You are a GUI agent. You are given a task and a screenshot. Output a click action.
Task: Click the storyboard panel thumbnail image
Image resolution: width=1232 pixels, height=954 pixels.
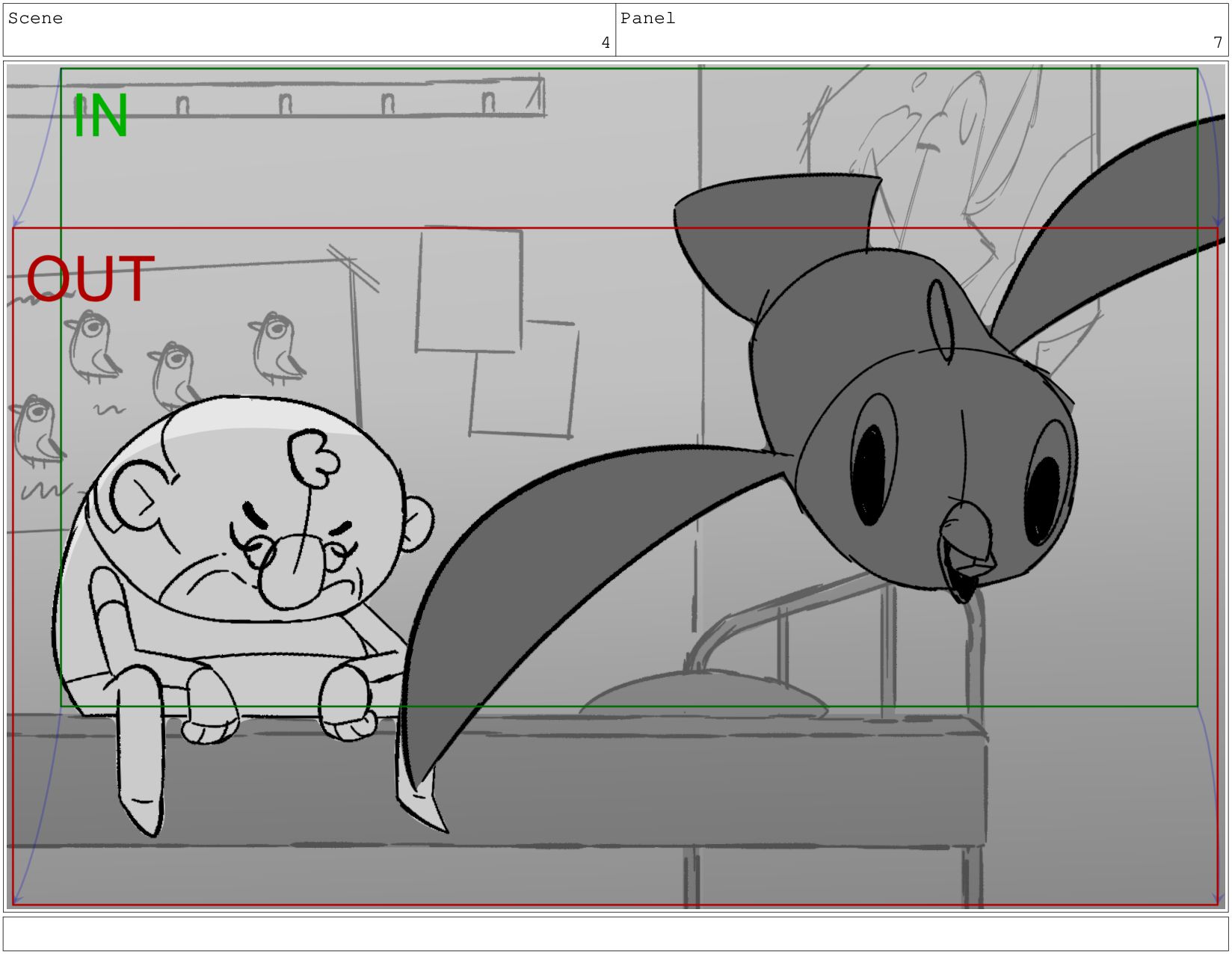click(616, 487)
